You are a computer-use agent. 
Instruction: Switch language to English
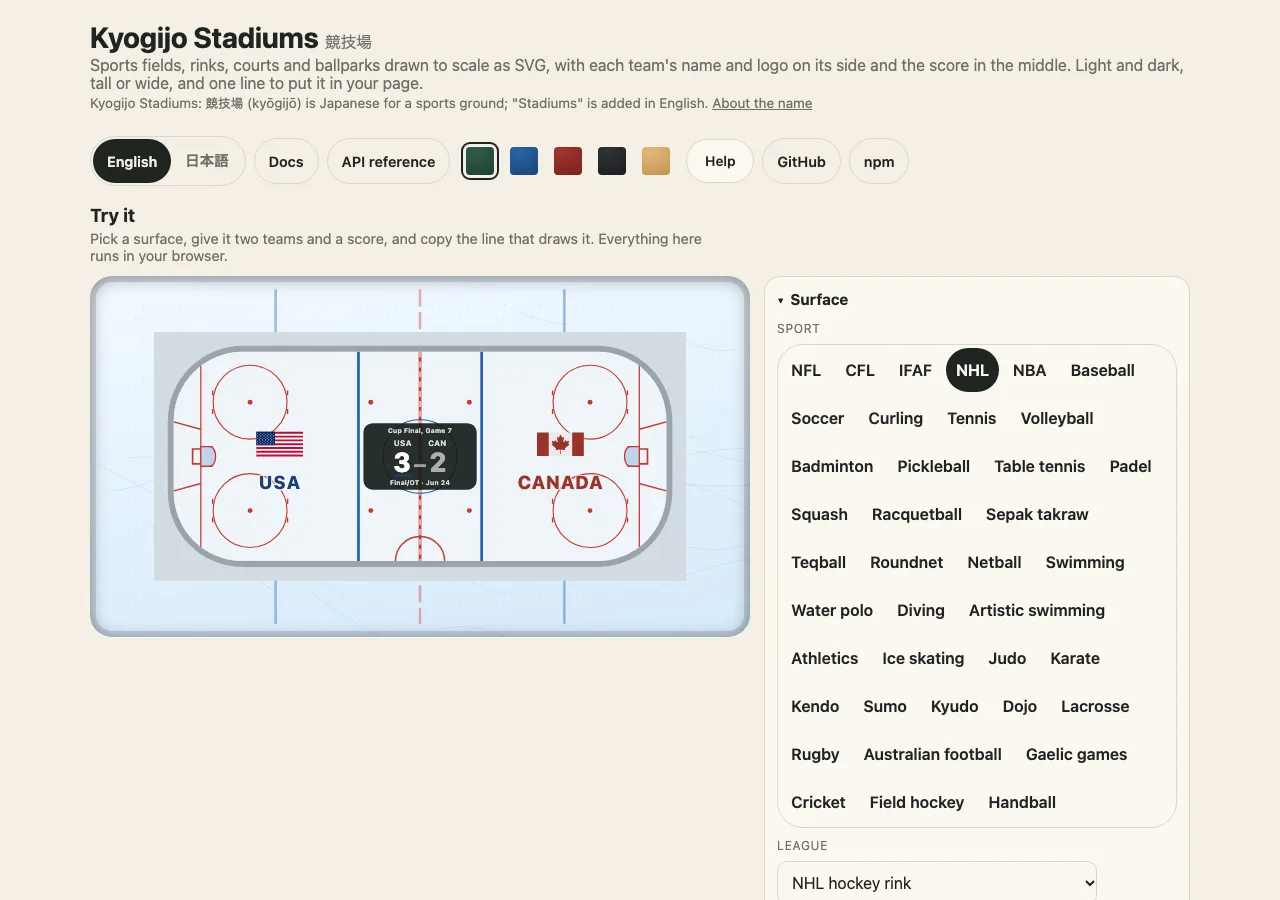(132, 161)
